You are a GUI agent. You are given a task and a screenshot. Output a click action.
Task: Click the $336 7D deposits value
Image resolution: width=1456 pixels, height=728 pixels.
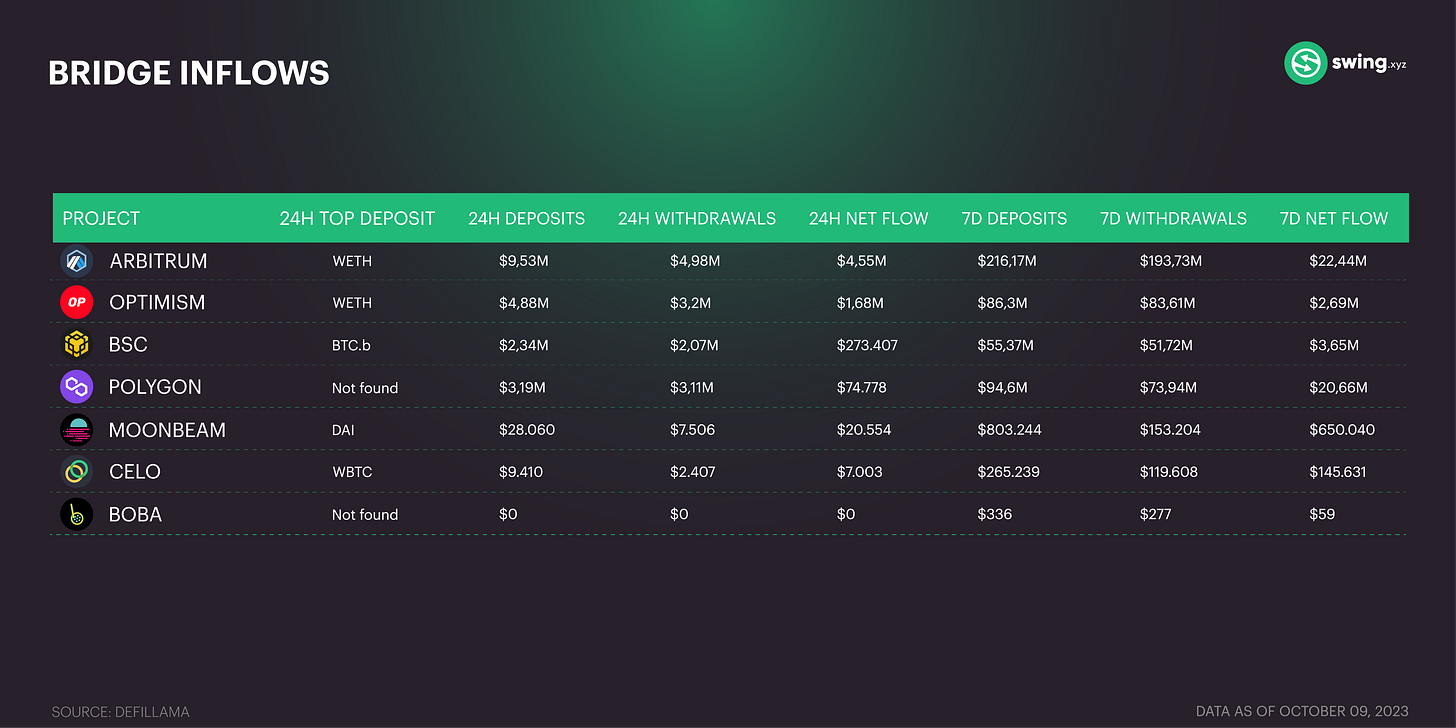point(995,514)
